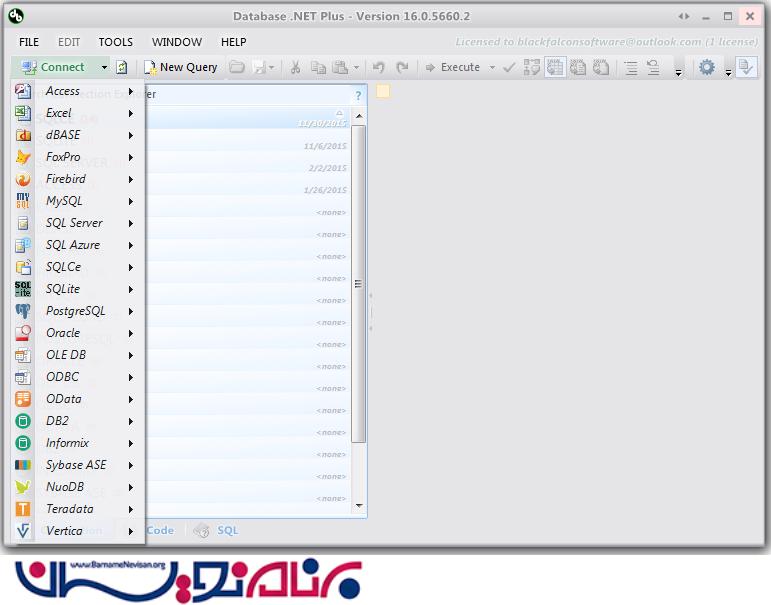Expand the Connect button dropdown arrow
Image resolution: width=771 pixels, height=605 pixels.
104,67
